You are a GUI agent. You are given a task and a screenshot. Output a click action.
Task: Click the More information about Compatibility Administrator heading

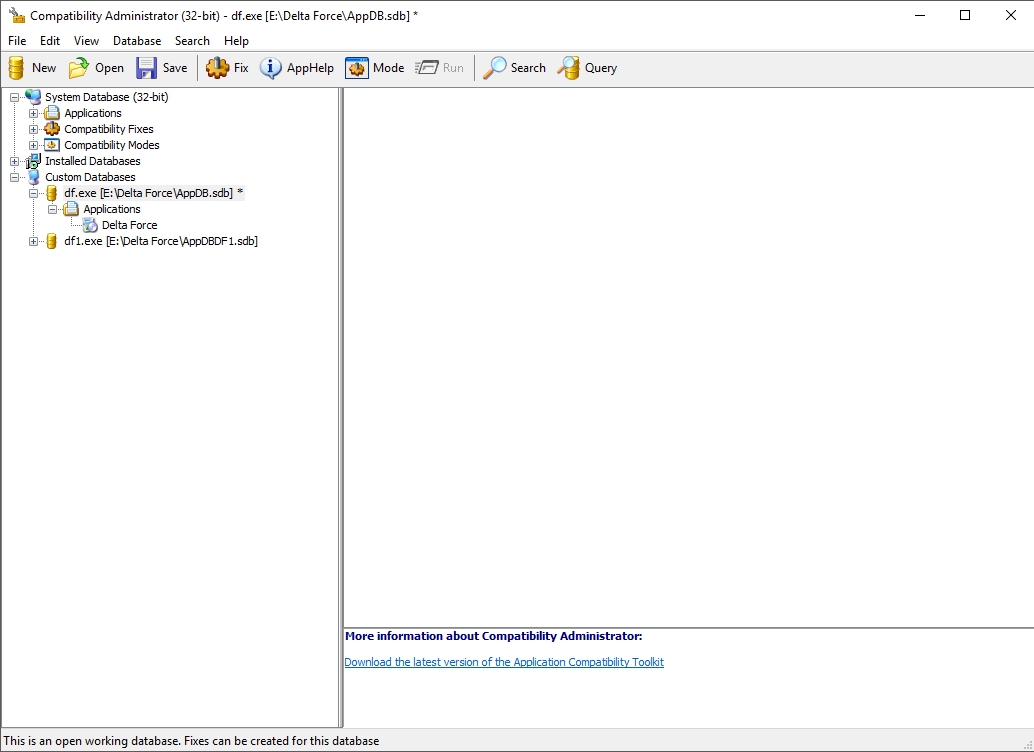pyautogui.click(x=493, y=636)
